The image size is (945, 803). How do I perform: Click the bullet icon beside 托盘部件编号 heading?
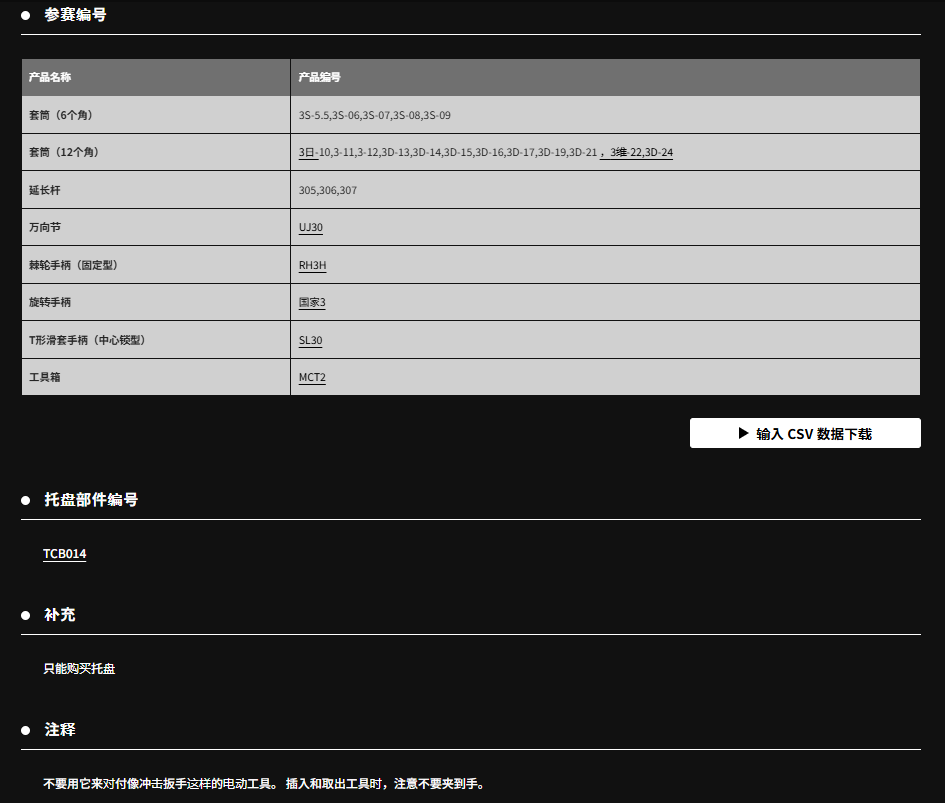click(x=26, y=500)
